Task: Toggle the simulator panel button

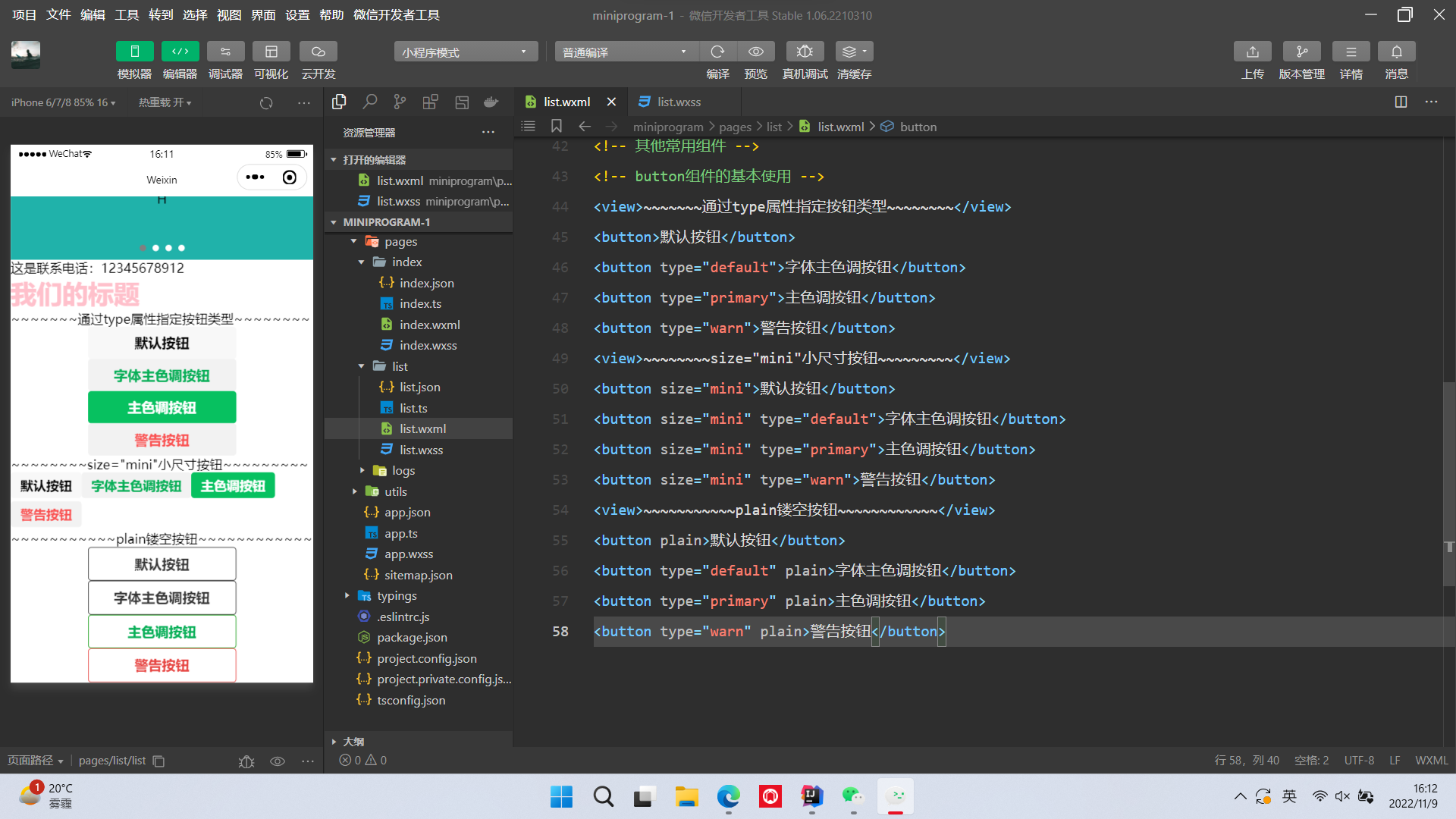Action: [x=134, y=52]
